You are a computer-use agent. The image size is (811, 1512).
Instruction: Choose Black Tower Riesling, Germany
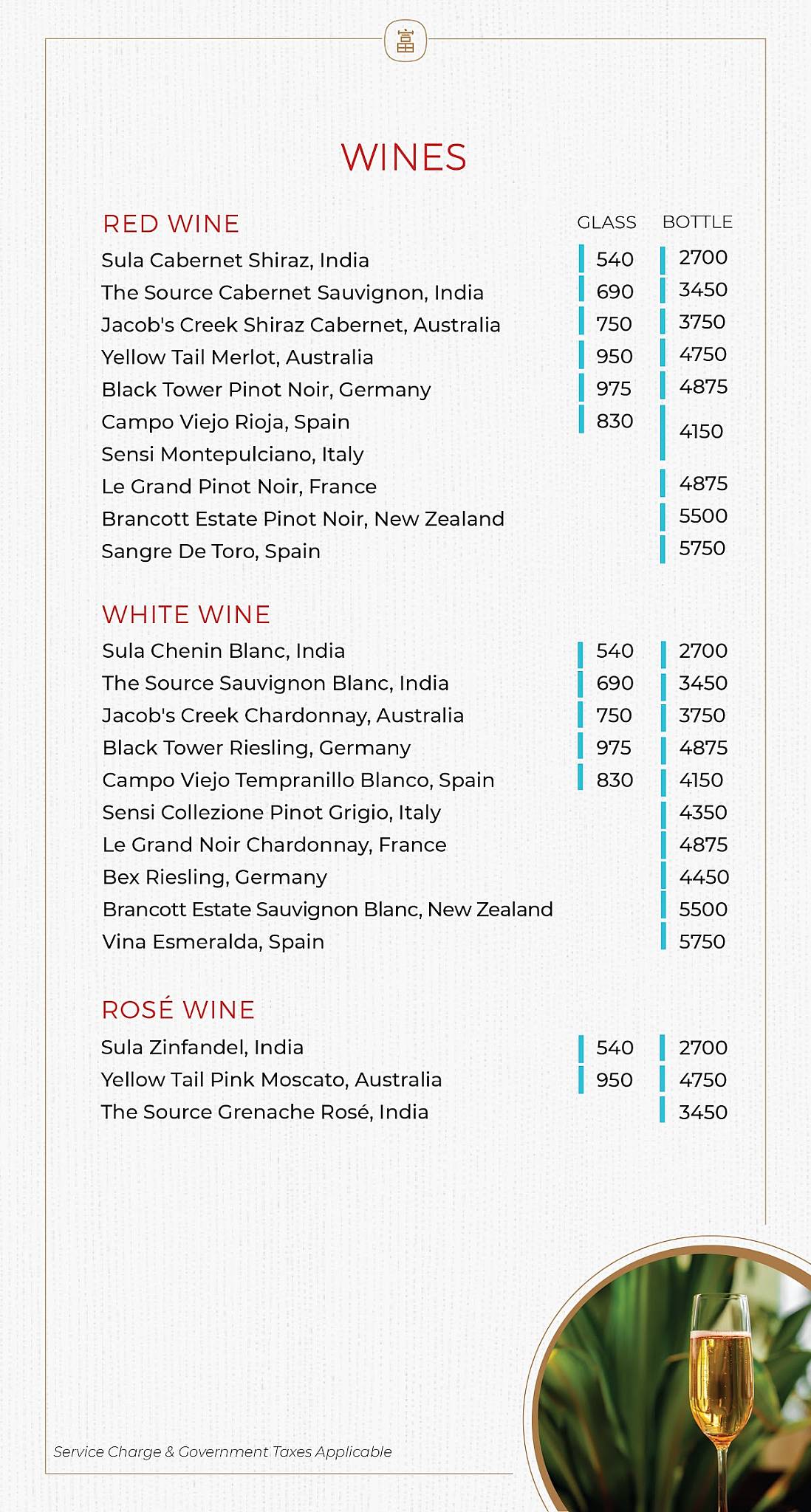point(256,748)
